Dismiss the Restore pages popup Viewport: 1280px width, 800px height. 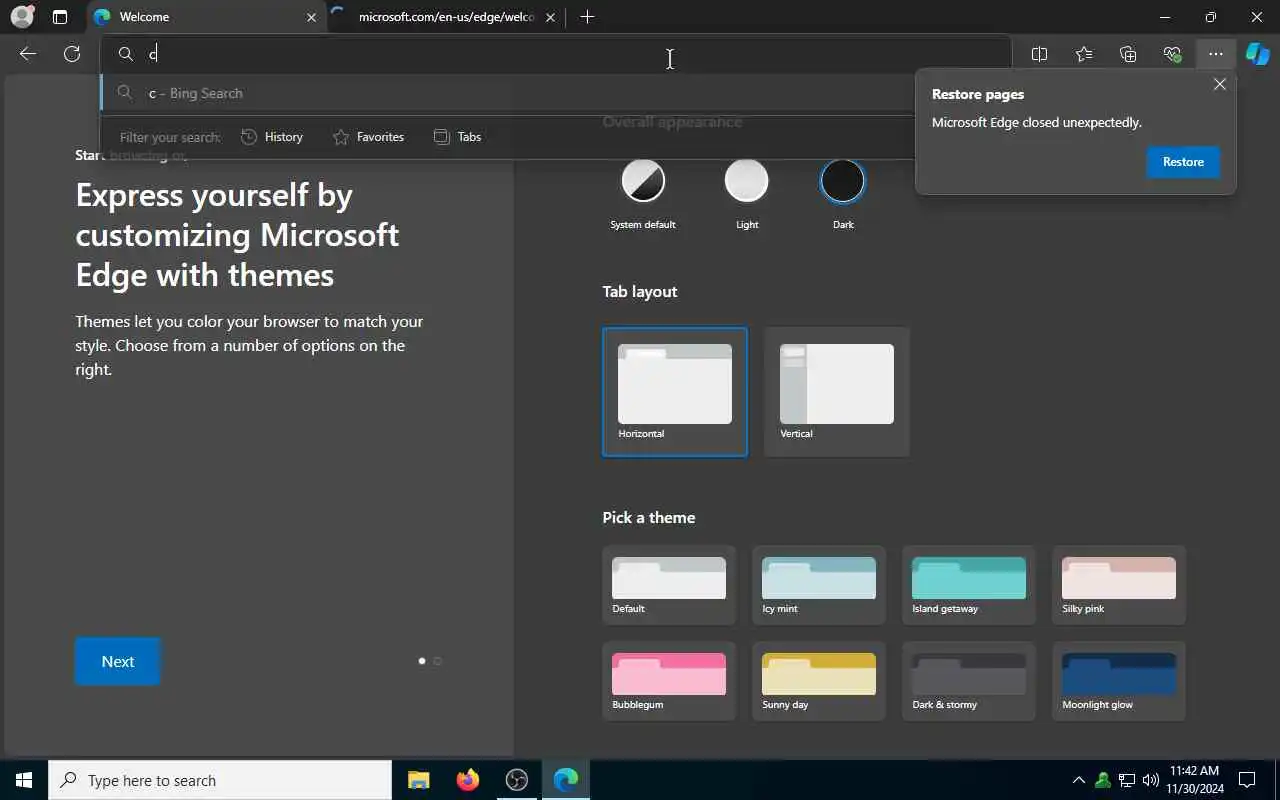pyautogui.click(x=1219, y=85)
